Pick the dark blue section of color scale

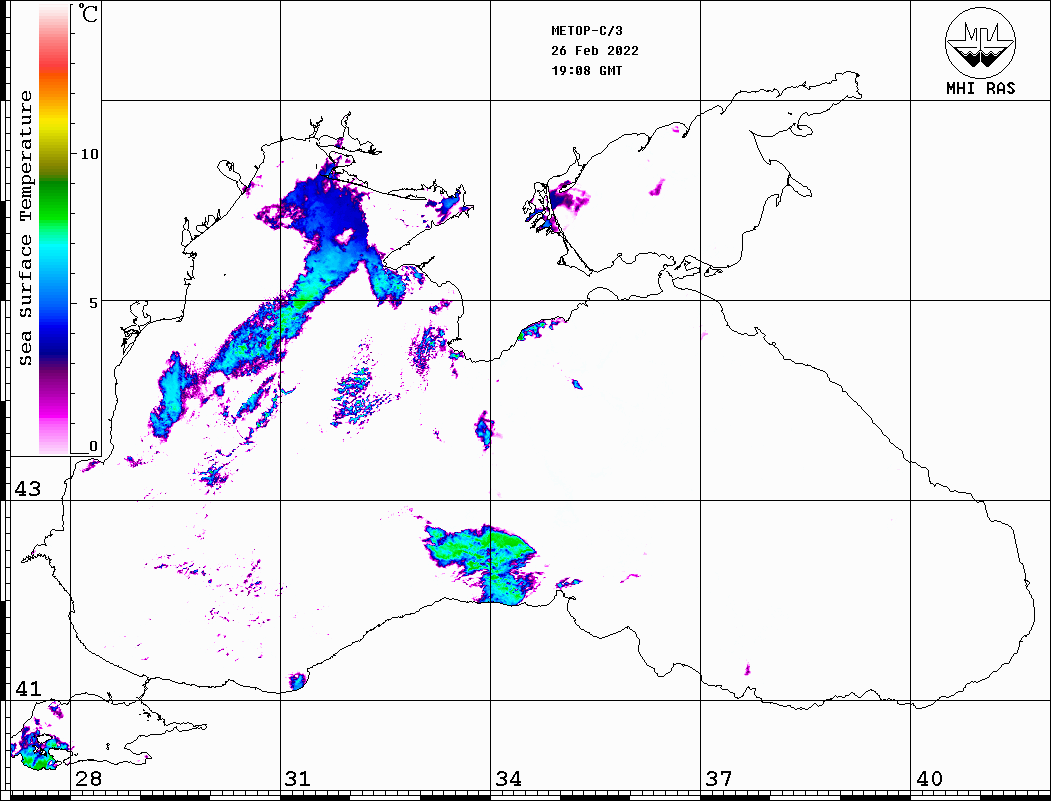[54, 342]
